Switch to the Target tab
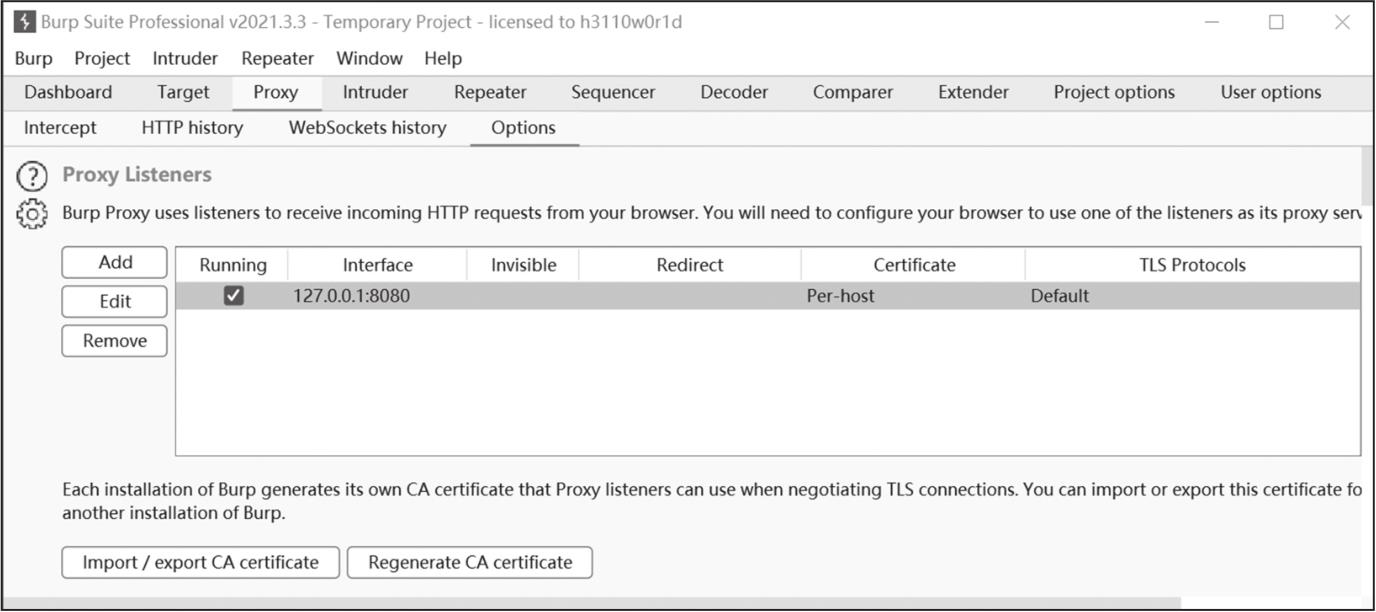Viewport: 1376px width, 612px height. 183,92
